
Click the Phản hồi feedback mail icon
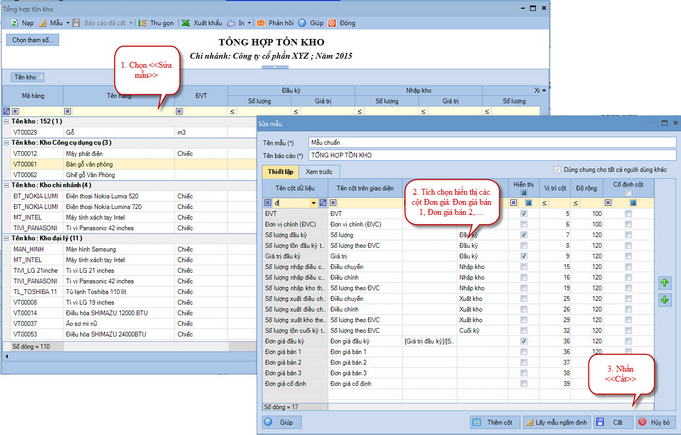(x=261, y=23)
